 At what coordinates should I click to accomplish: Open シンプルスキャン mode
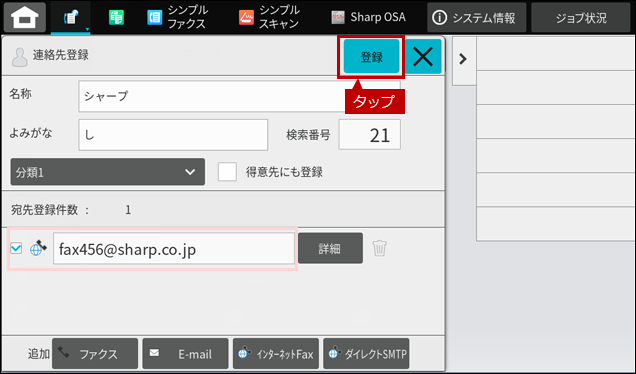click(x=269, y=17)
